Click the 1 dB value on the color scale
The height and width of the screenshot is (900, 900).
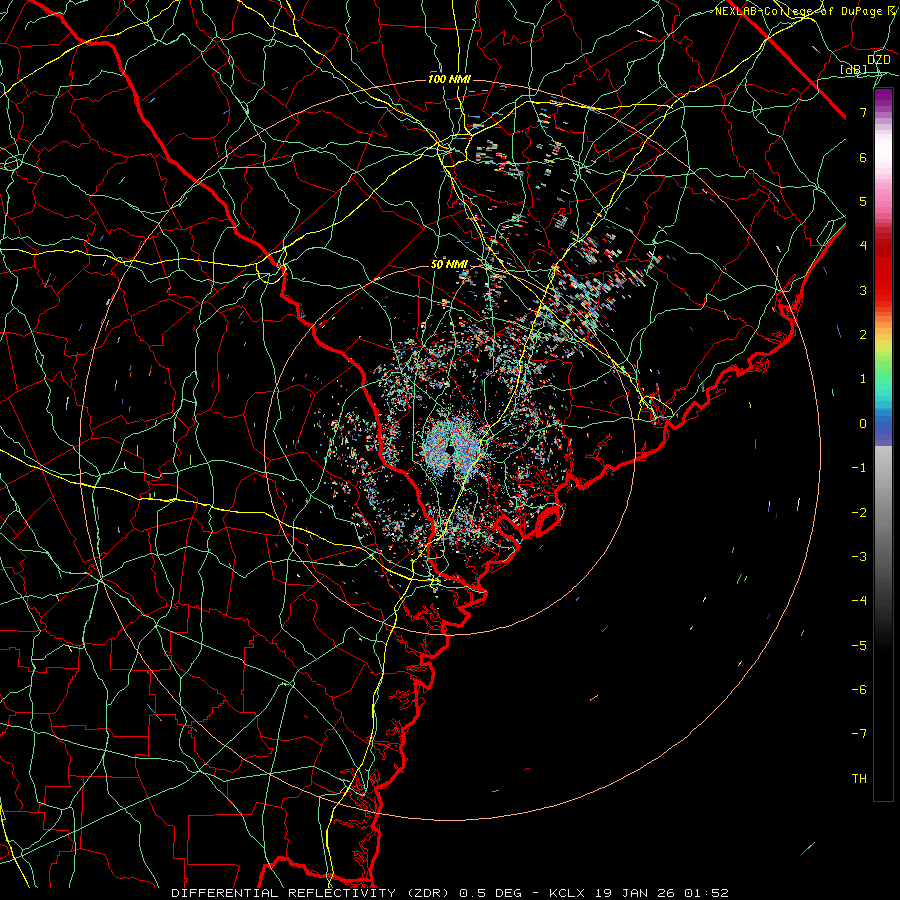tap(863, 379)
